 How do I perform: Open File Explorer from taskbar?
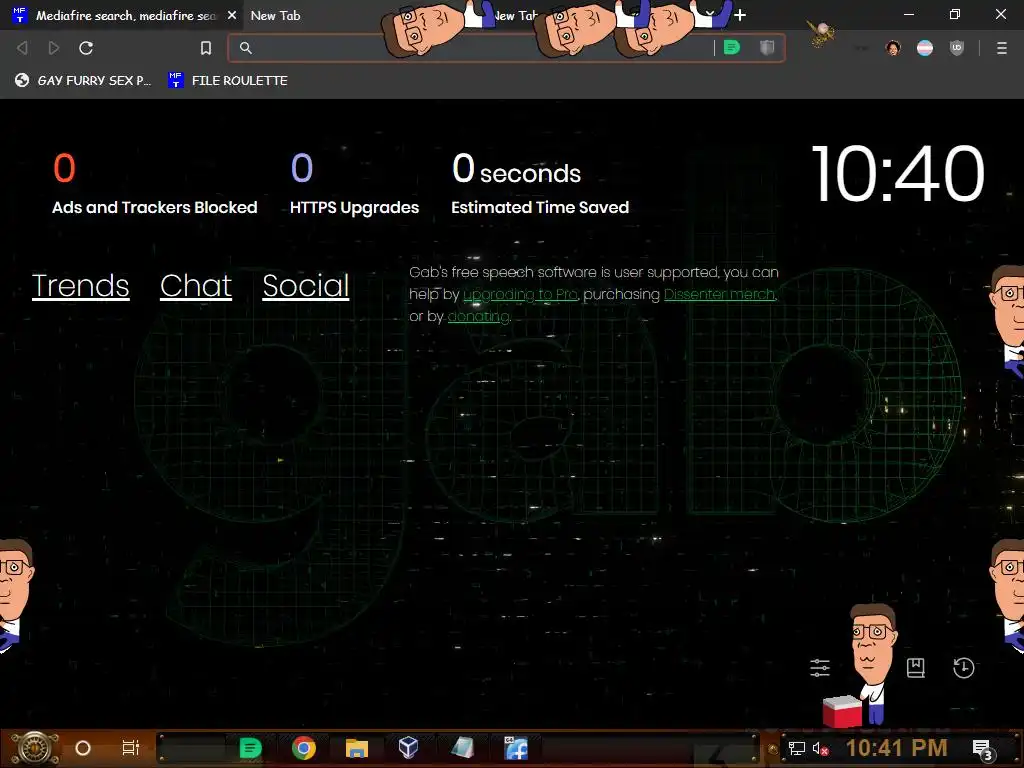(357, 748)
